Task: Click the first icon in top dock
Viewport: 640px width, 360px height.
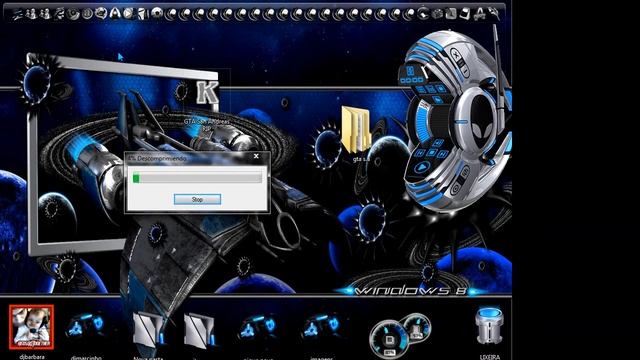Action: tap(17, 15)
